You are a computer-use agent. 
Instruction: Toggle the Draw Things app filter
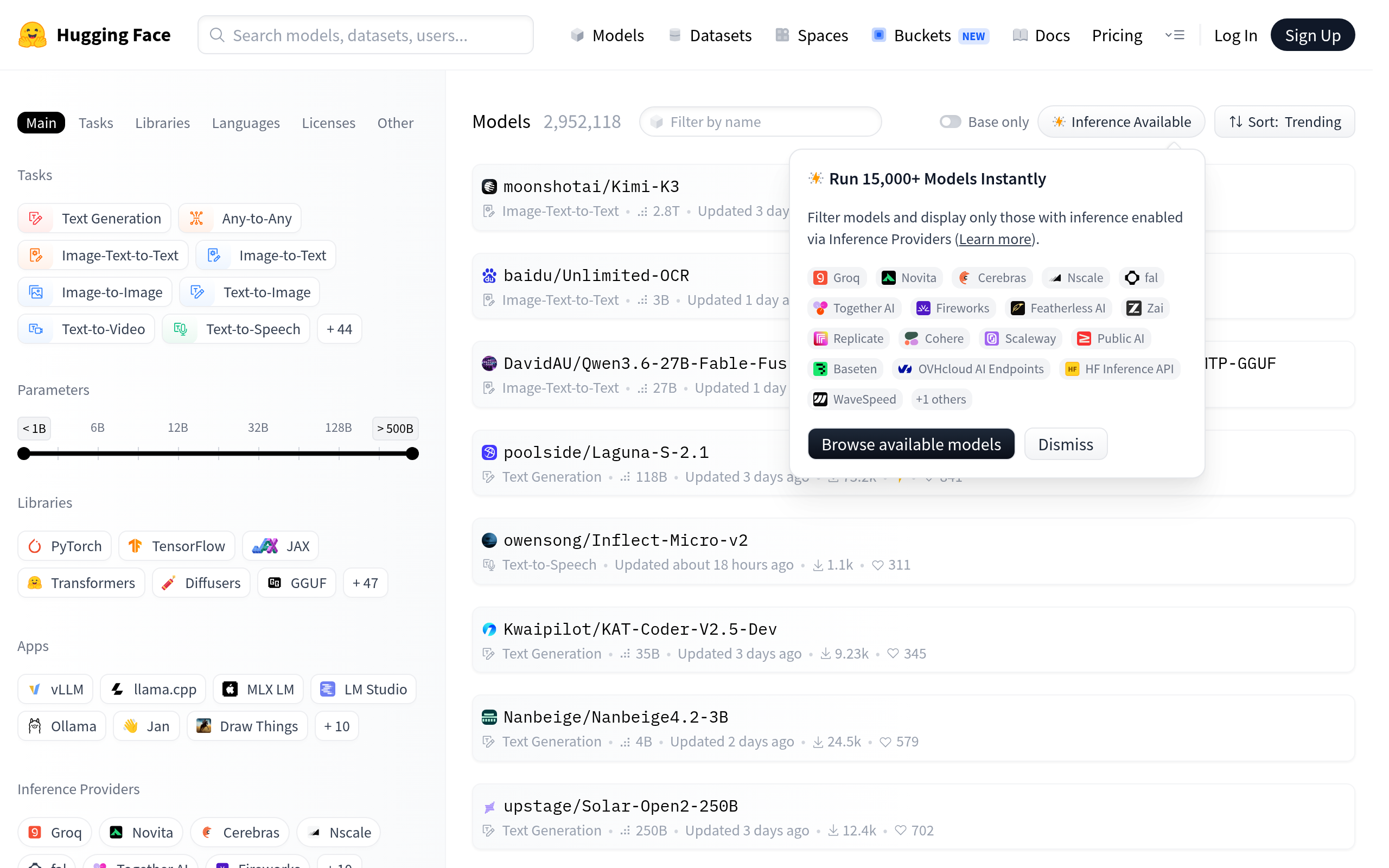click(x=247, y=726)
